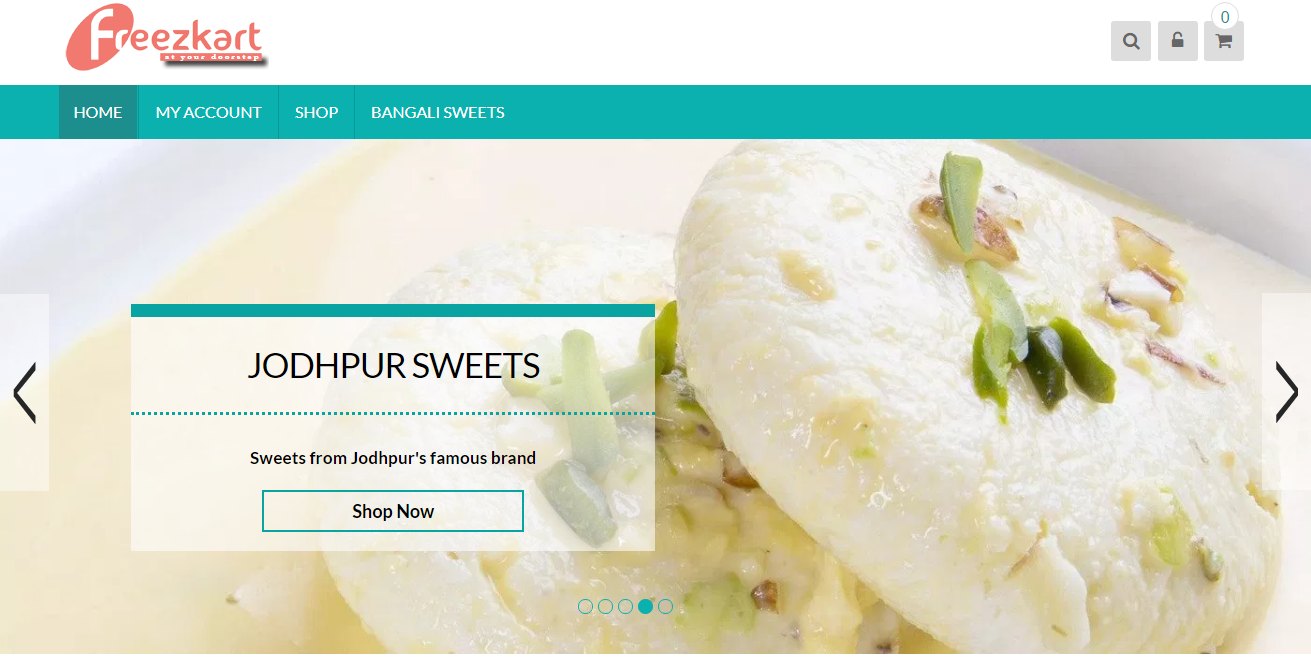
Task: Click the Shop Now button
Action: [x=393, y=511]
